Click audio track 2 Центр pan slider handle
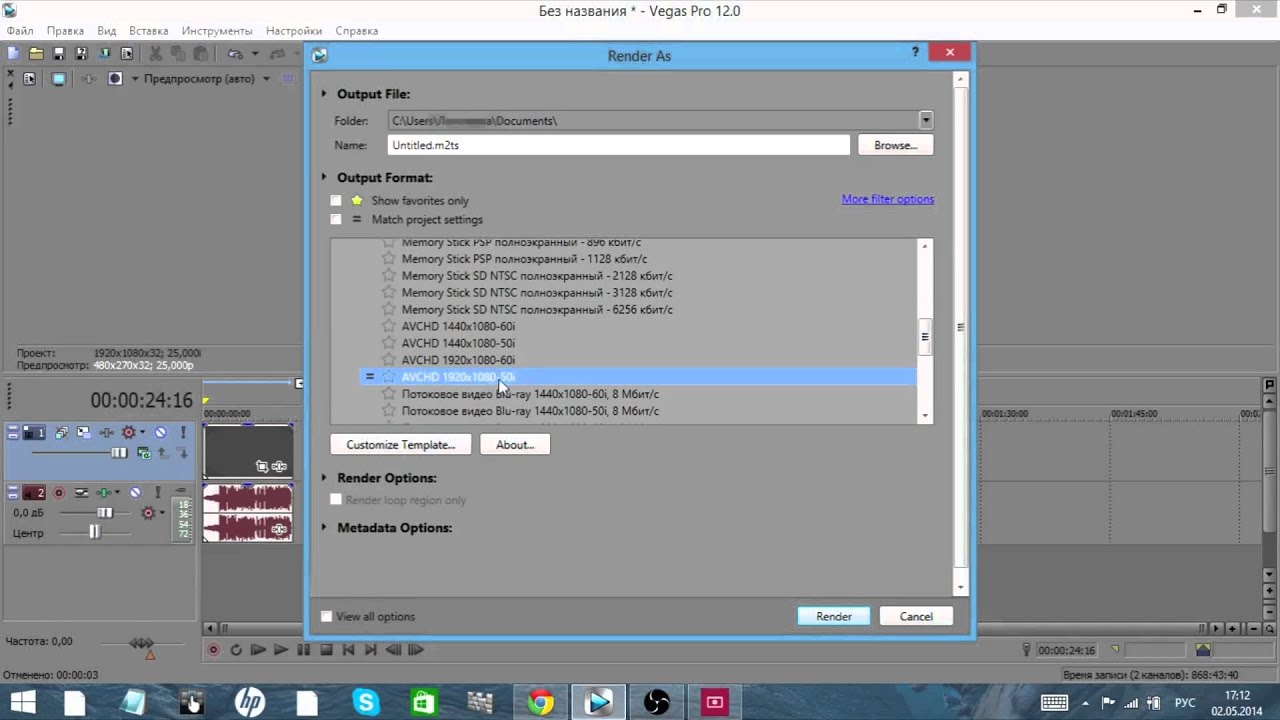This screenshot has height=720, width=1280. 94,533
